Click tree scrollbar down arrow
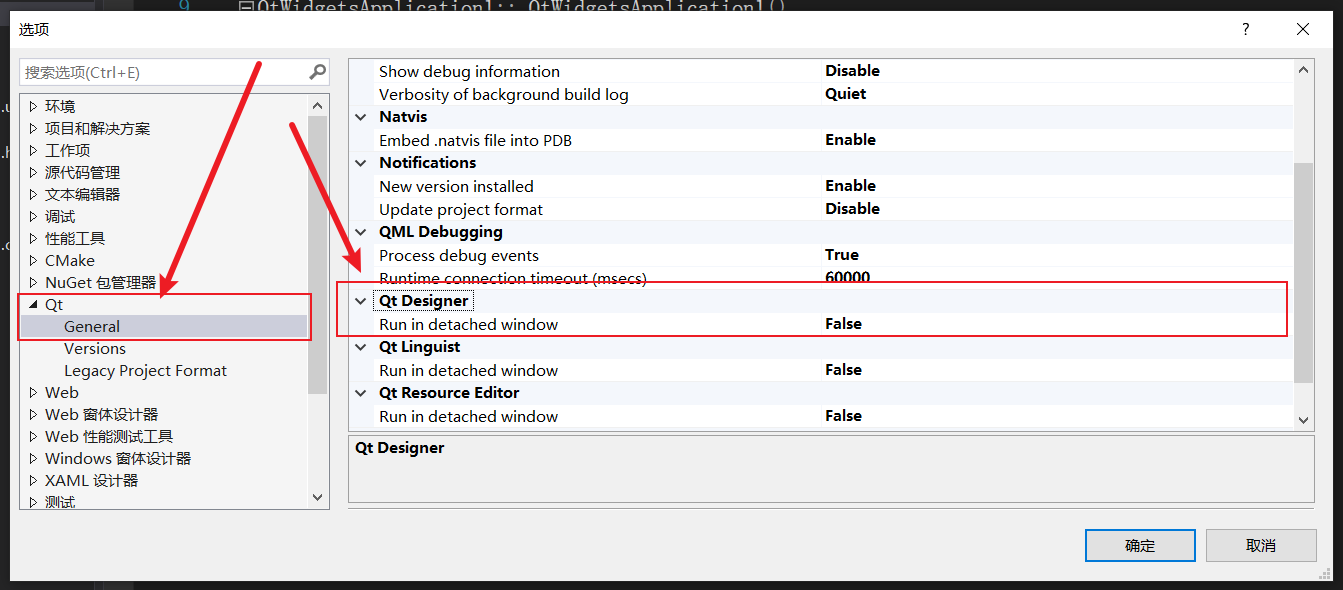Viewport: 1343px width, 590px height. tap(318, 497)
